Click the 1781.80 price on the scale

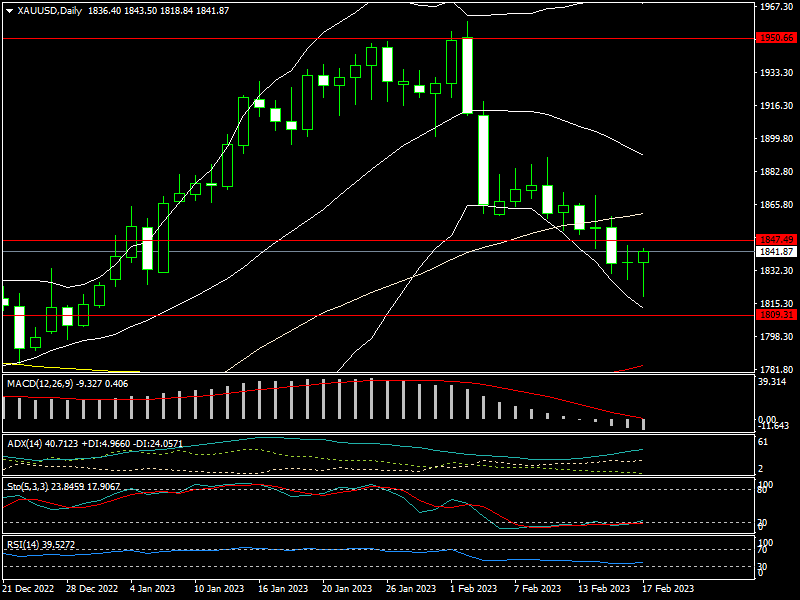[x=777, y=369]
